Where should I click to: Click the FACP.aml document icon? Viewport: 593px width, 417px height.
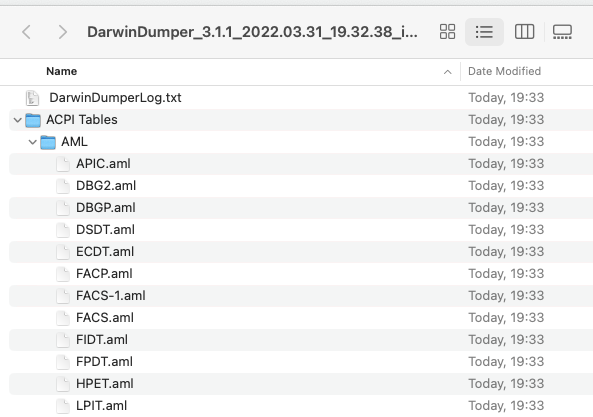point(63,274)
